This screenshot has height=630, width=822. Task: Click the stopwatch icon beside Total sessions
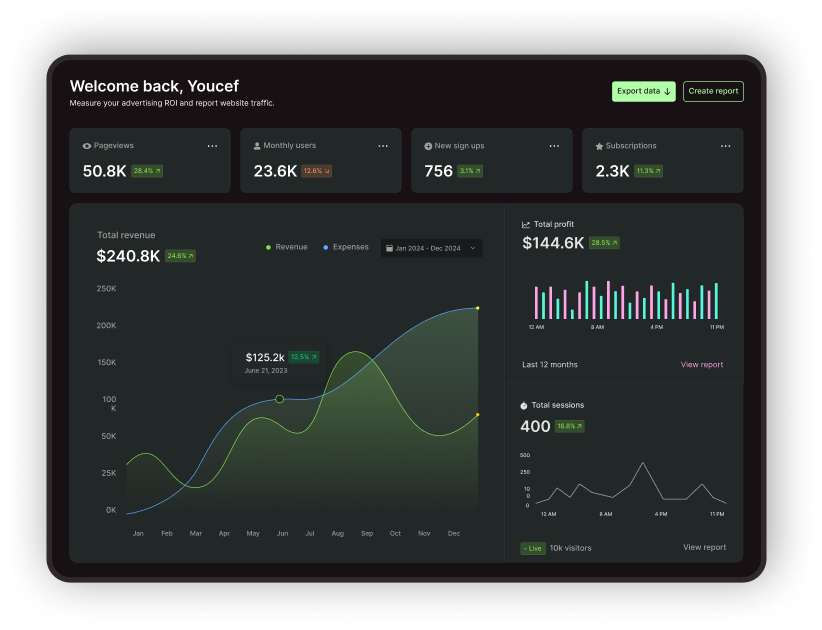click(x=524, y=405)
